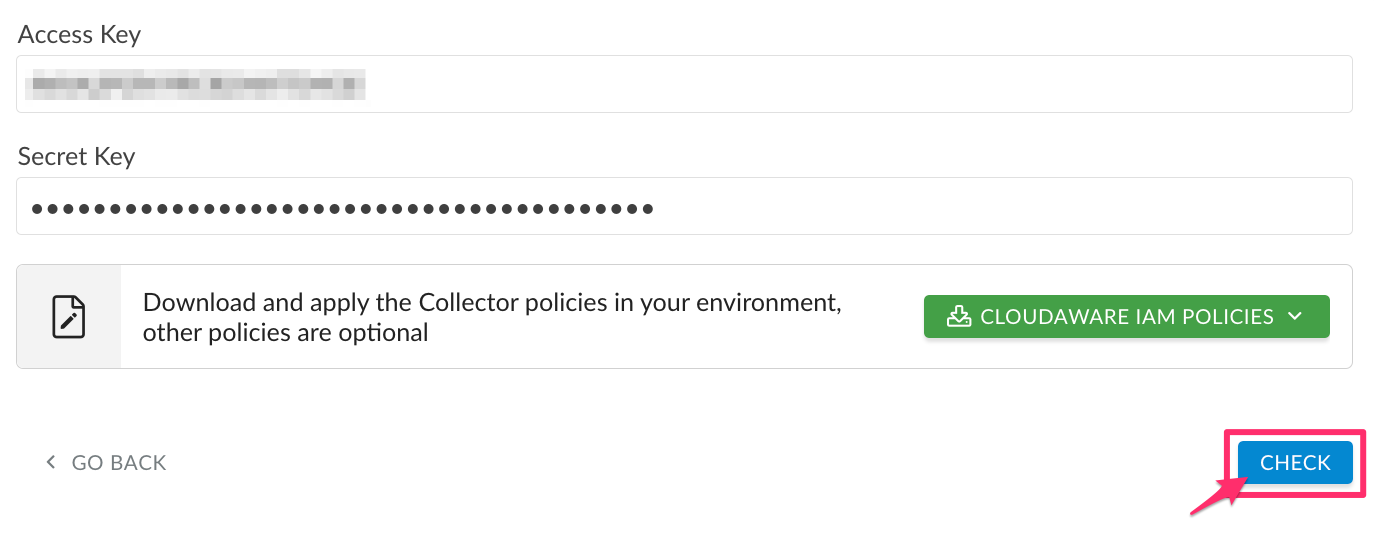1374x556 pixels.
Task: Click the Access Key label
Action: tap(79, 35)
